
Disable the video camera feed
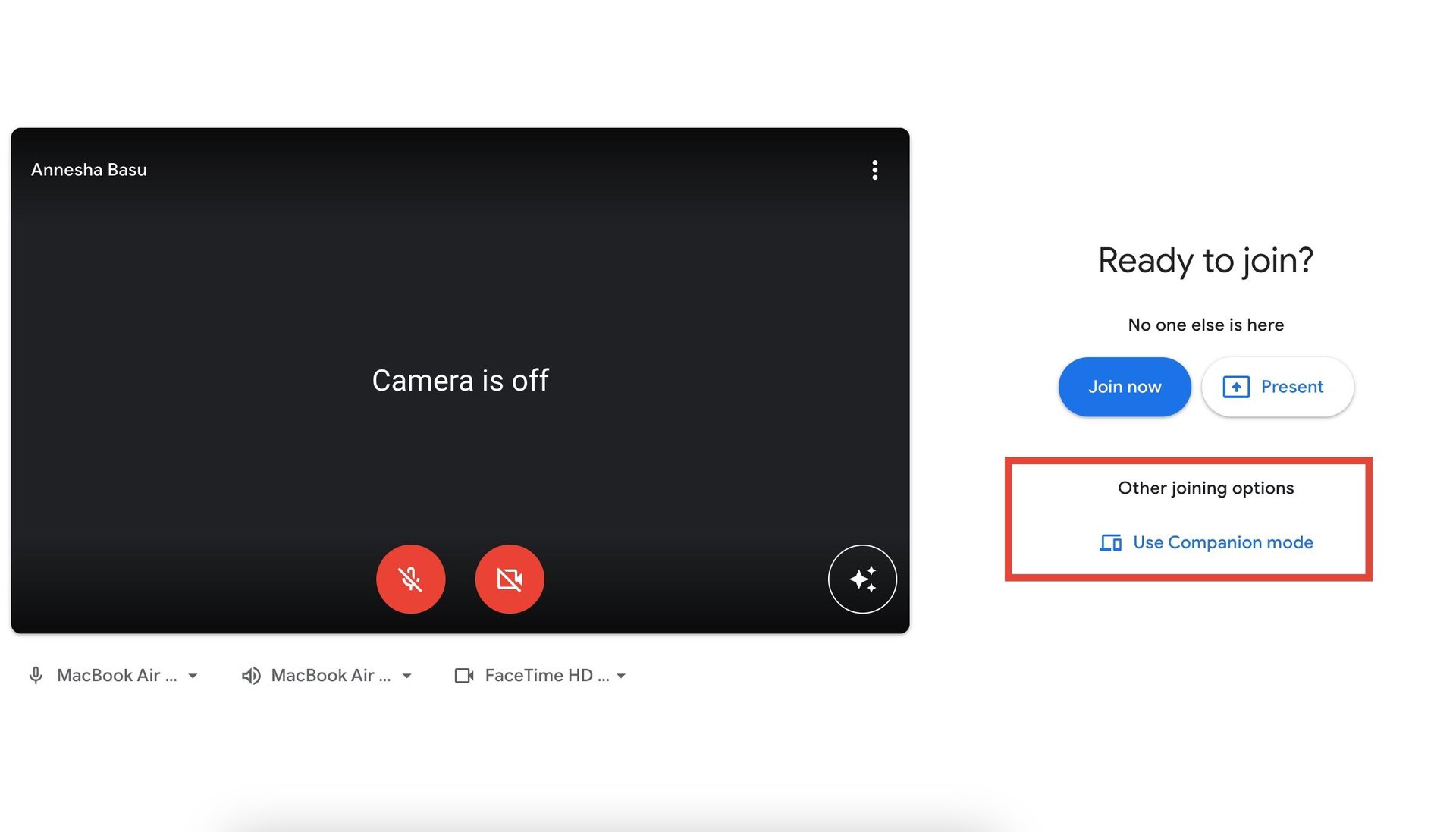pyautogui.click(x=509, y=579)
